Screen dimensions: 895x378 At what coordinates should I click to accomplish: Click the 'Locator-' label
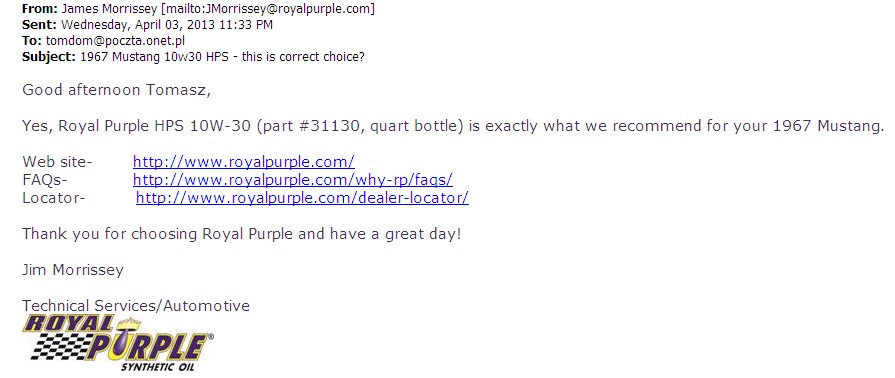pyautogui.click(x=54, y=199)
